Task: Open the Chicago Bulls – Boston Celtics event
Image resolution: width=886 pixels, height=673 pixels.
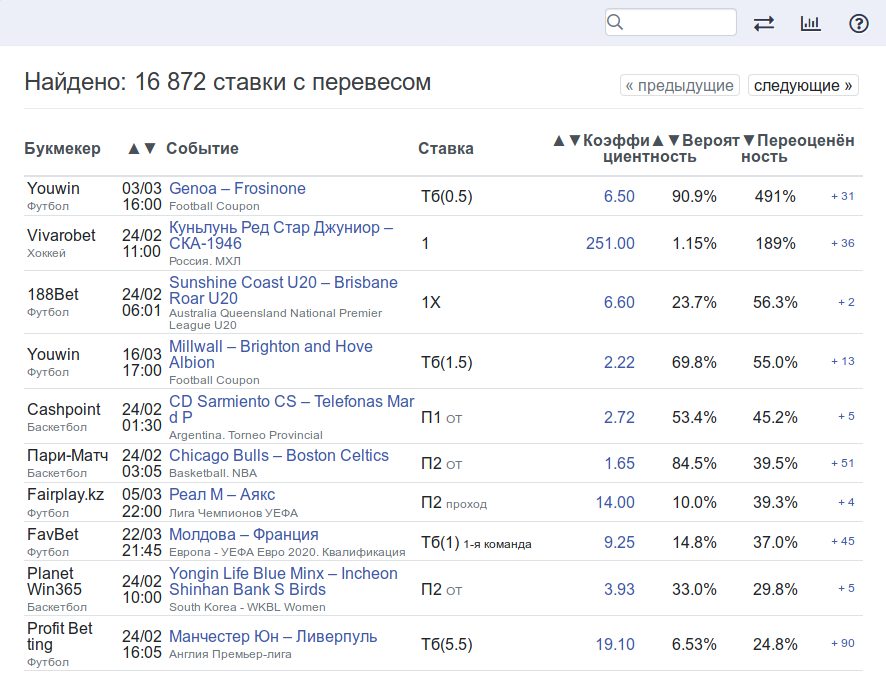Action: pyautogui.click(x=278, y=455)
